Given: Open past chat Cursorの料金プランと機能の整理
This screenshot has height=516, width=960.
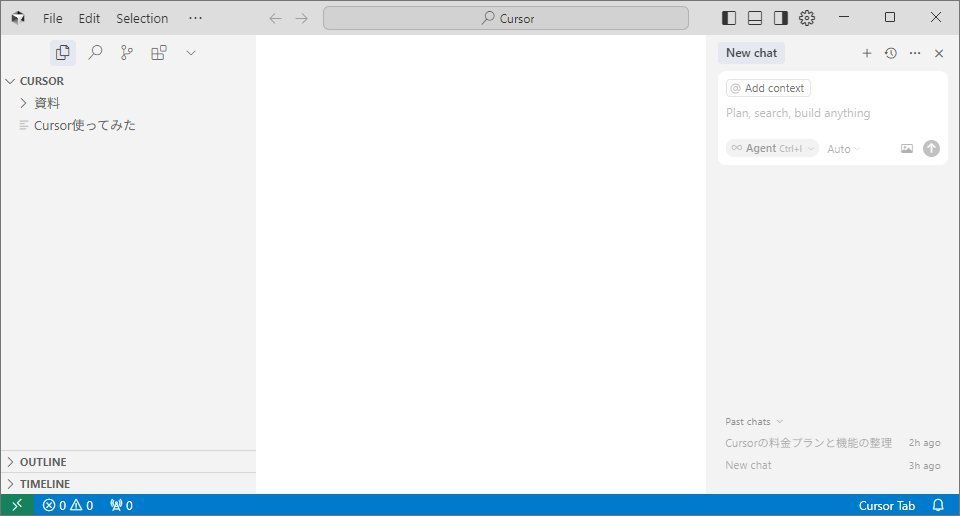Looking at the screenshot, I should click(833, 443).
